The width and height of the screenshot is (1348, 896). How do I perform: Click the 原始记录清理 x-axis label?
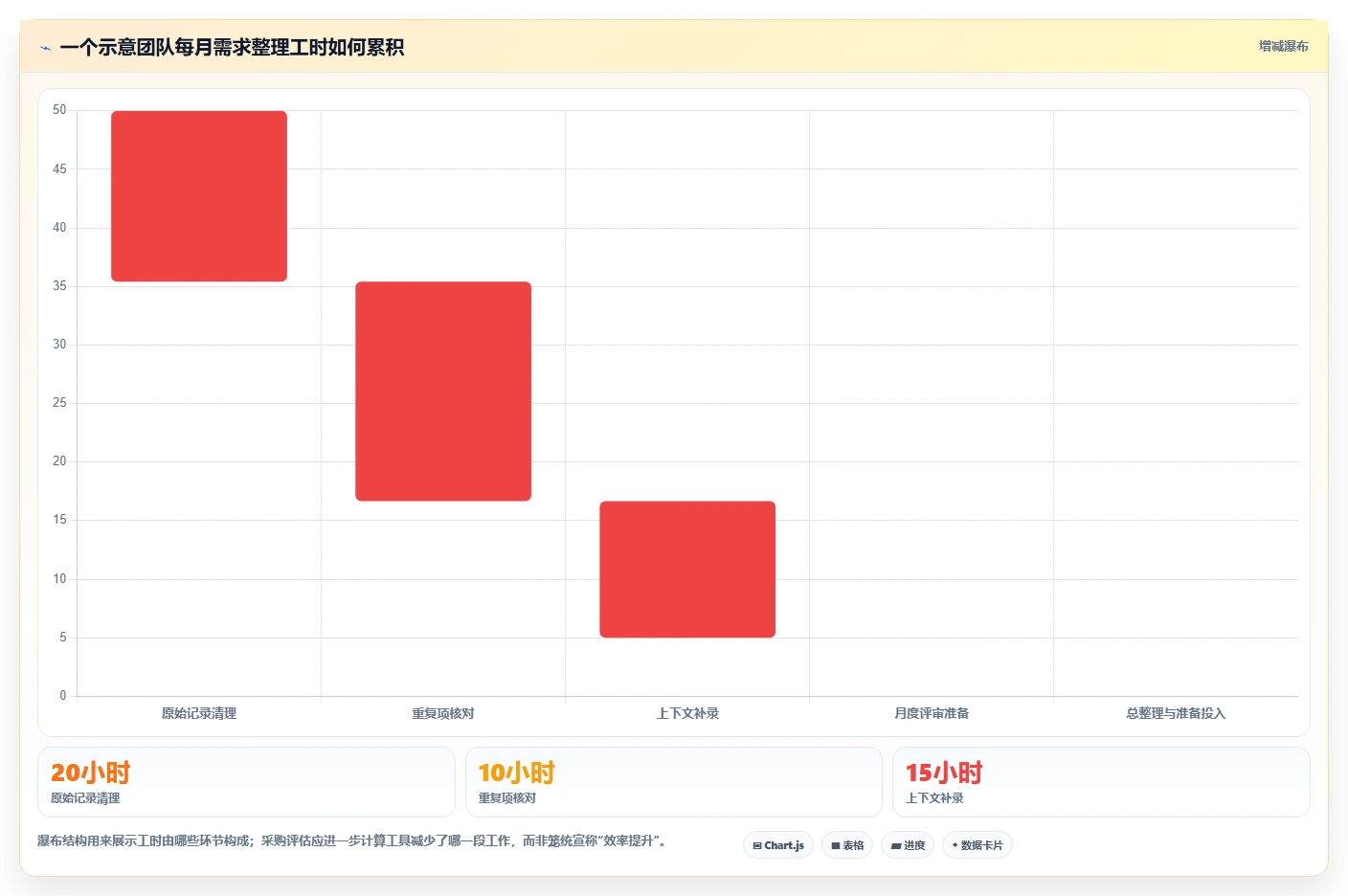[199, 713]
